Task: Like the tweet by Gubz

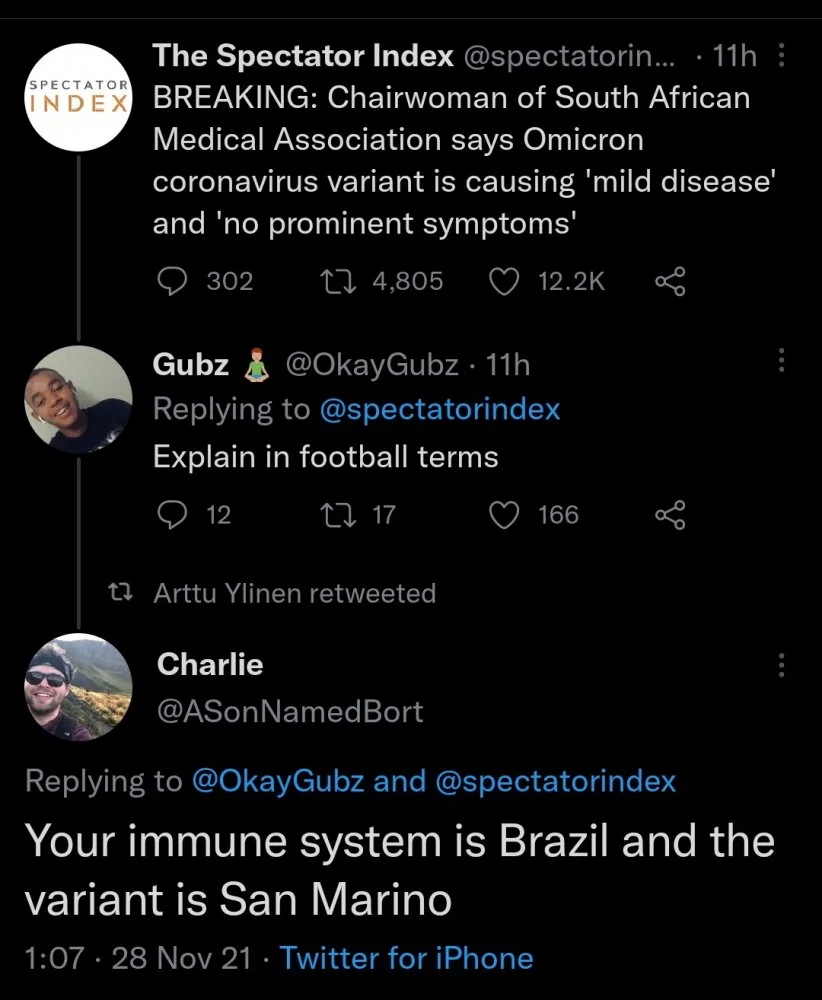Action: (x=502, y=515)
